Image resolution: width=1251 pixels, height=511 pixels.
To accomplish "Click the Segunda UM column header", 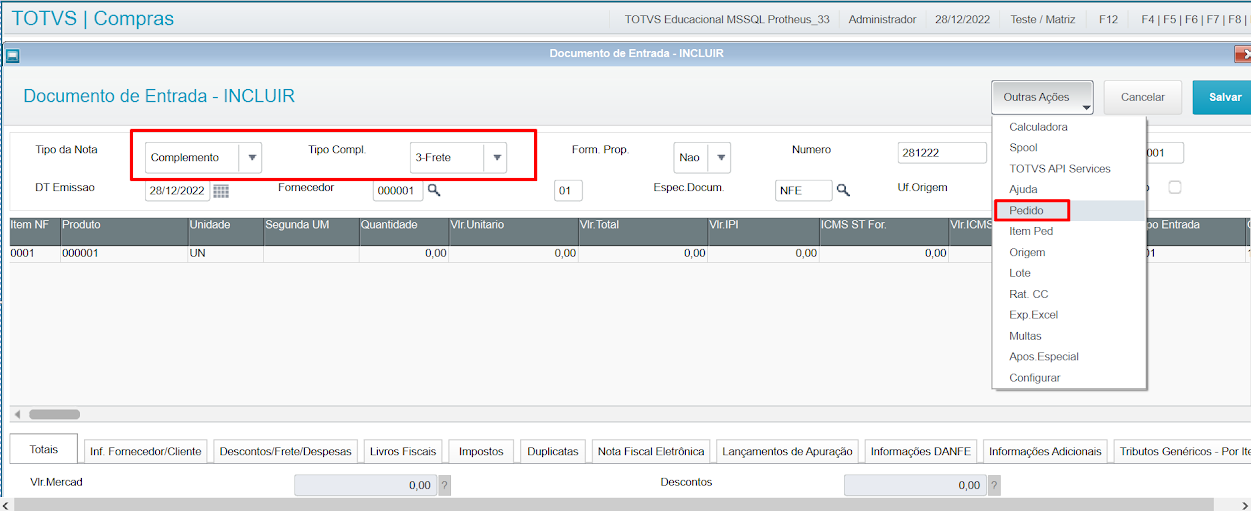I will (311, 230).
